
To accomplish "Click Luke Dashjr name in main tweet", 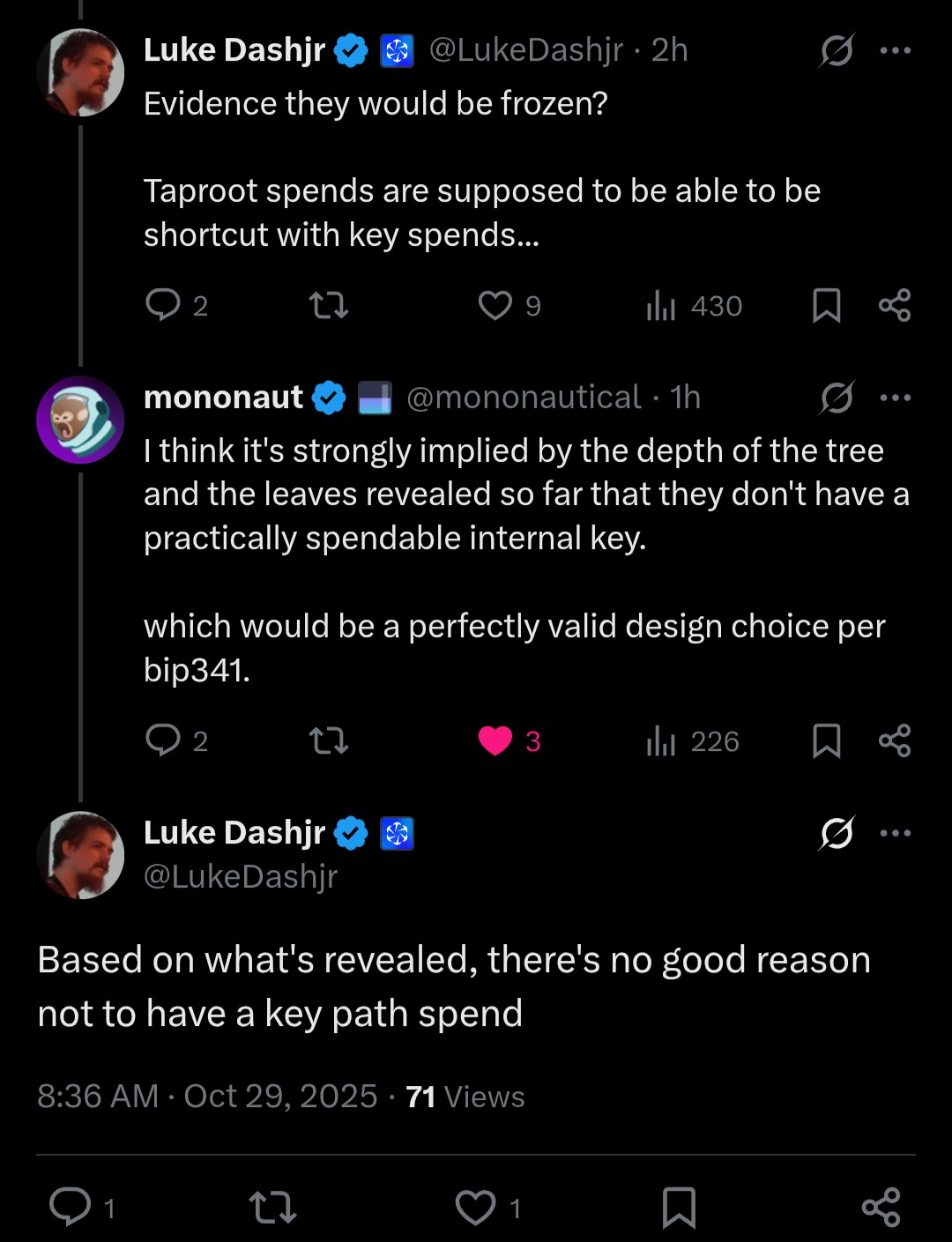I will (234, 832).
